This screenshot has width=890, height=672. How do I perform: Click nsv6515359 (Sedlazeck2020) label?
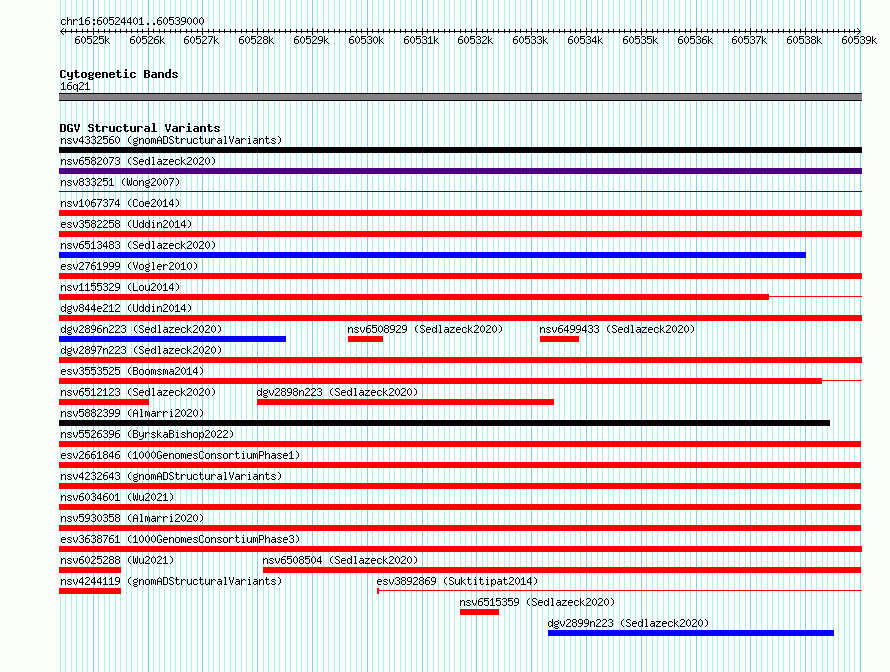point(537,602)
